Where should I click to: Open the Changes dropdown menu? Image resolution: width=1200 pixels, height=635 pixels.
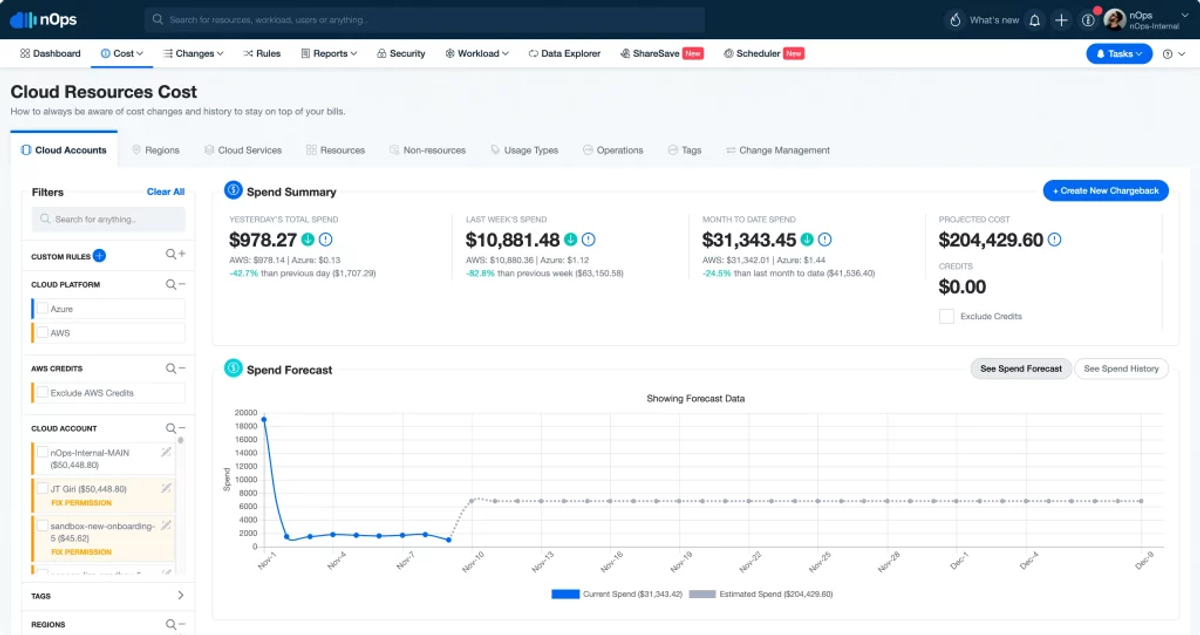click(193, 54)
